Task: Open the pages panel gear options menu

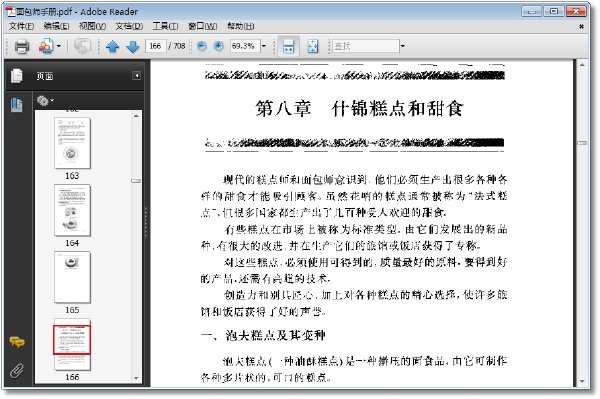Action: tap(45, 101)
